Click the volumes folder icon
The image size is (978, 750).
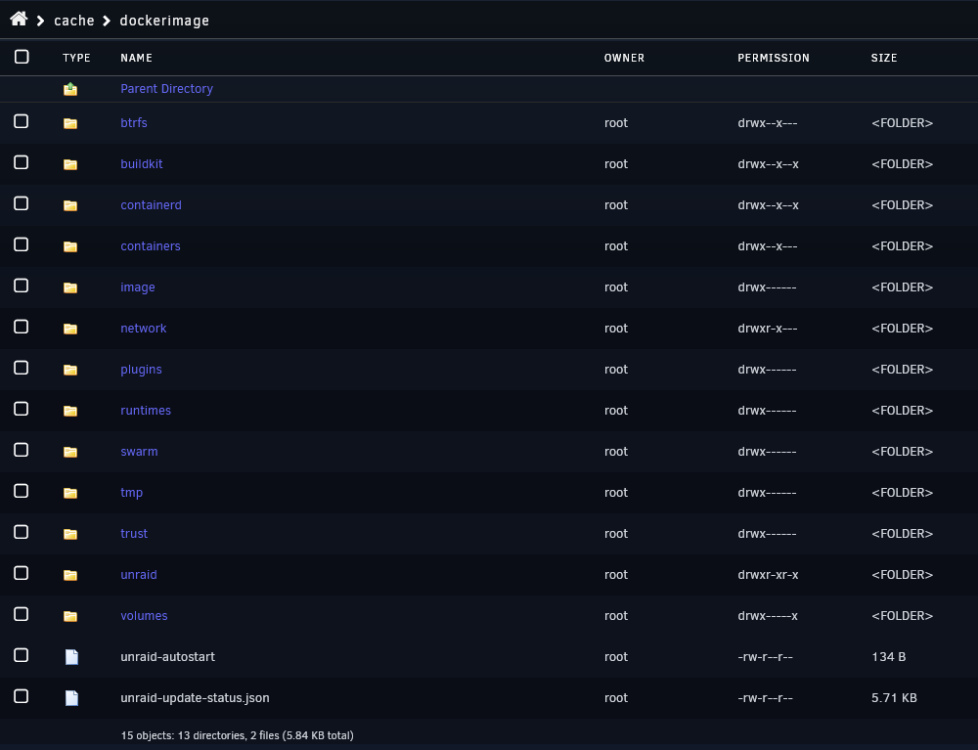70,616
